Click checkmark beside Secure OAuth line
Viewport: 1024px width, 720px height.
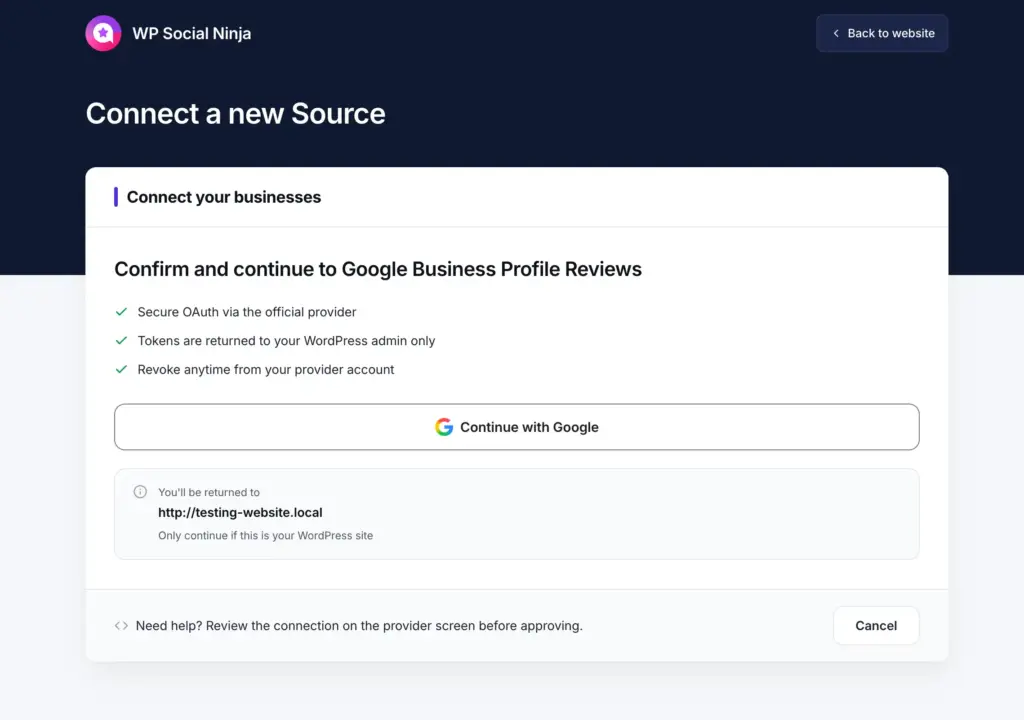point(121,312)
